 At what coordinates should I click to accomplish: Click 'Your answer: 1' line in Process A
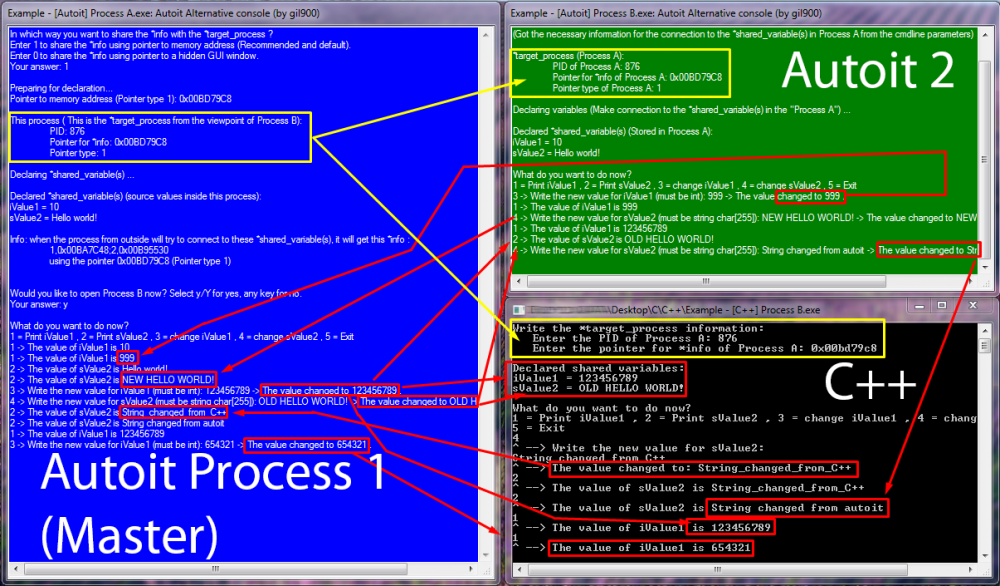(40, 66)
